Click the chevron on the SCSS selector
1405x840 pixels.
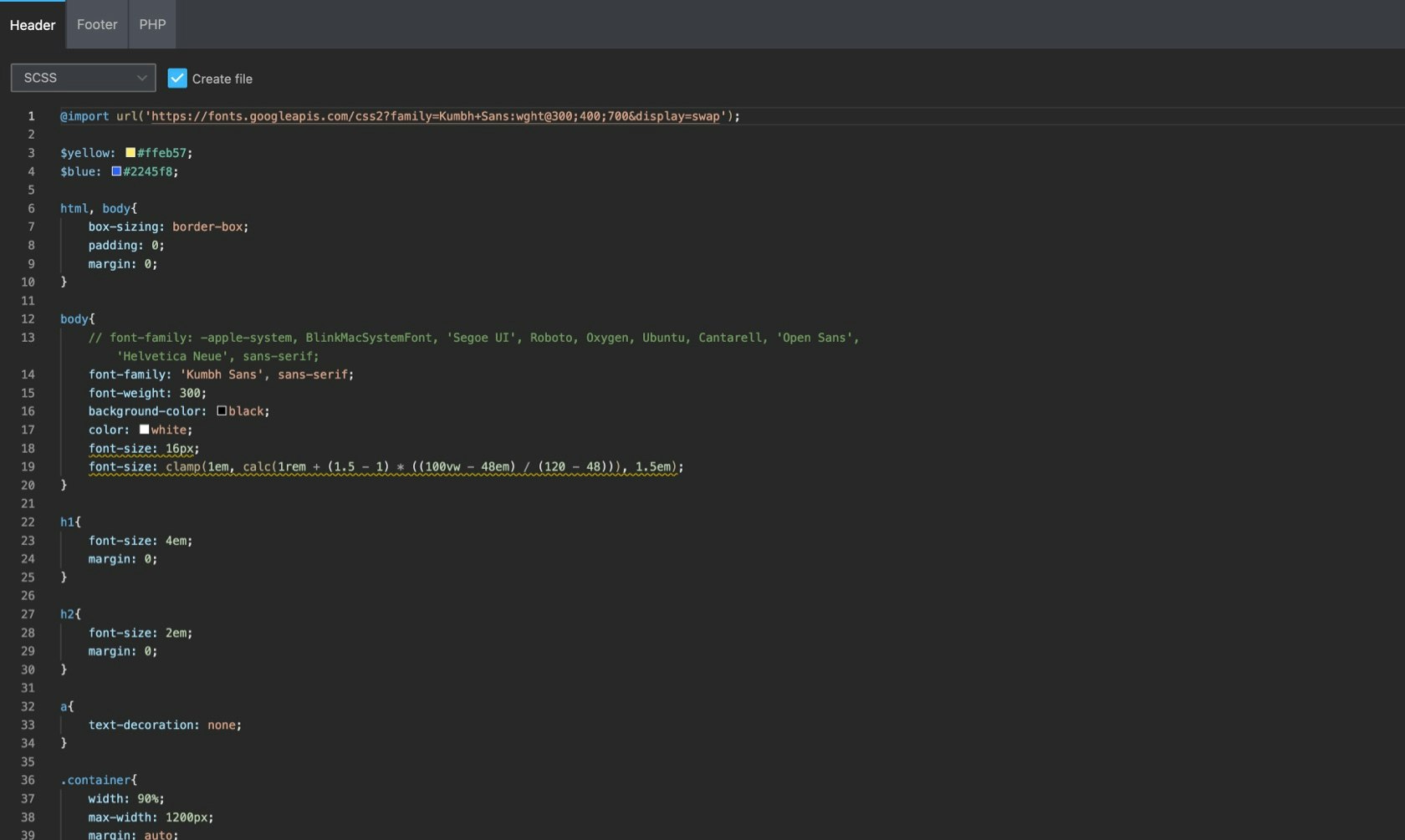point(140,77)
